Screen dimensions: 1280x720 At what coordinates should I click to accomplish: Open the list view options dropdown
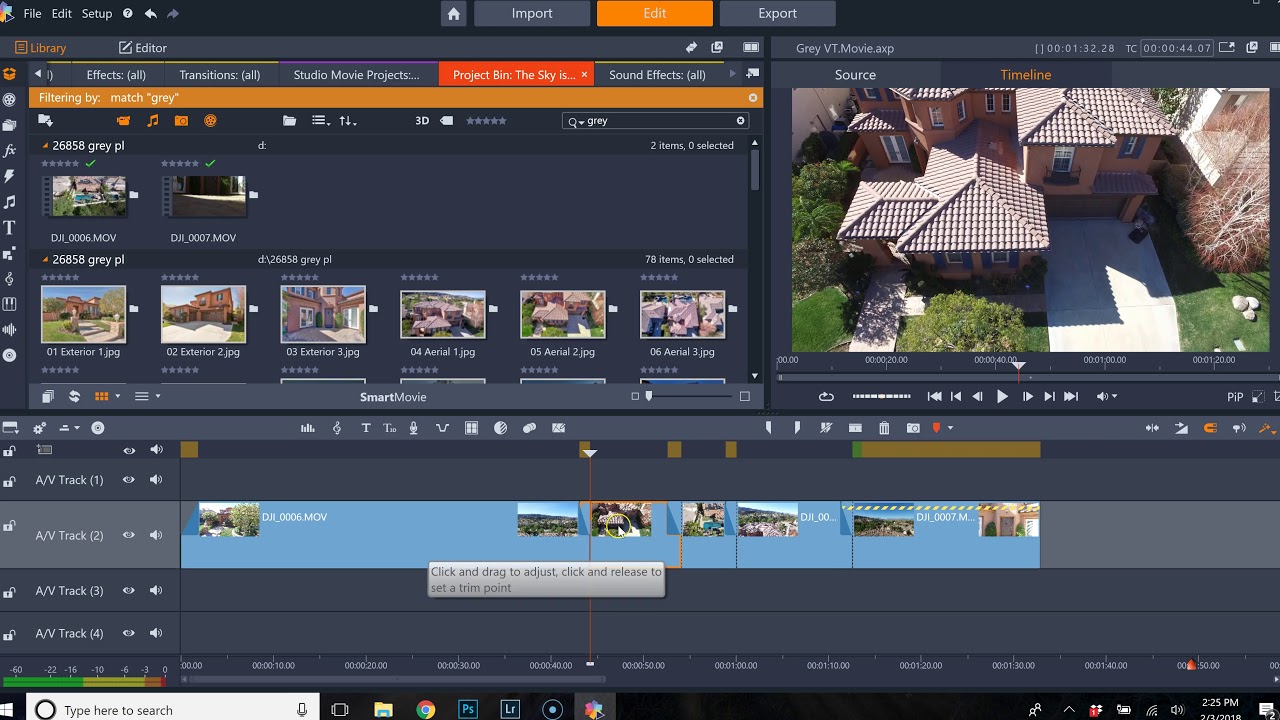click(321, 121)
